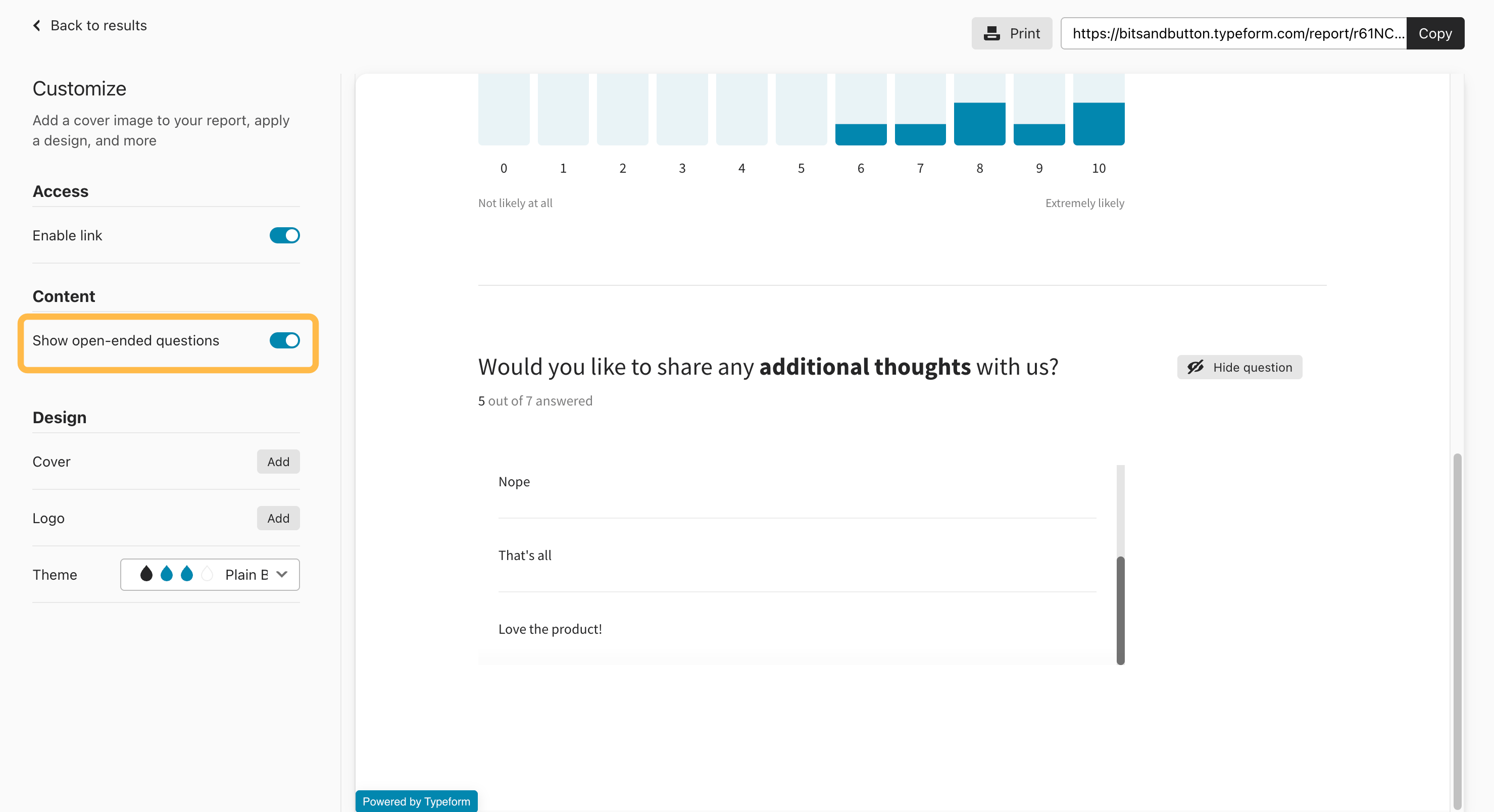The width and height of the screenshot is (1494, 812).
Task: Open the Plain Blue theme selector
Action: [x=246, y=574]
